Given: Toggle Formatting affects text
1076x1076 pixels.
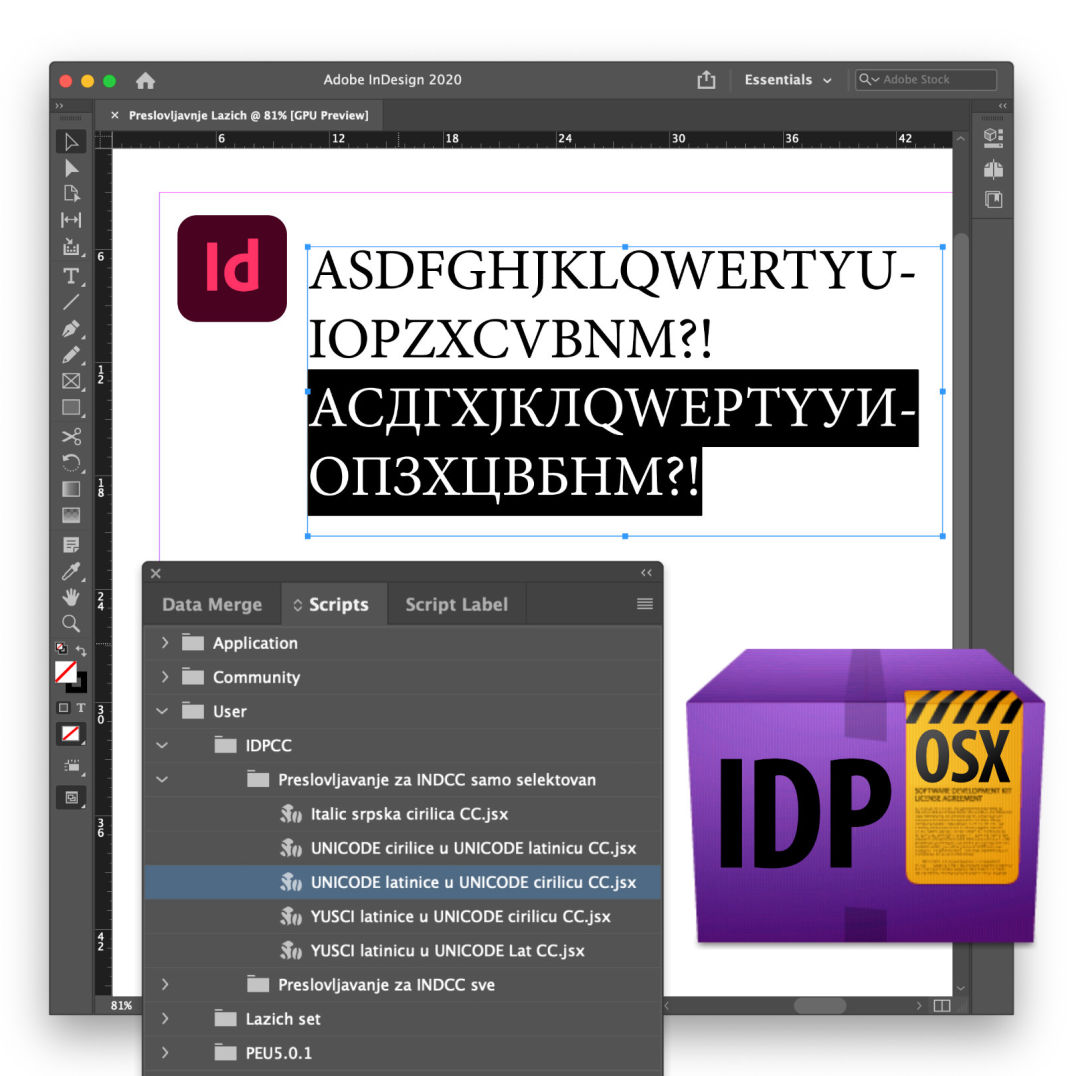Looking at the screenshot, I should [81, 707].
